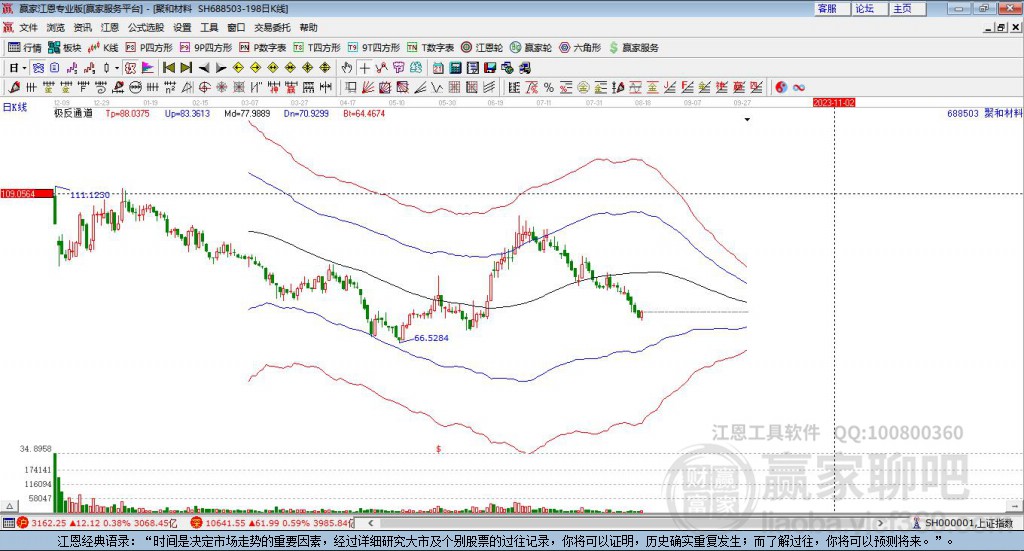Toggle the colorful flag icon in toolbar
Viewport: 1024px width, 551px height.
pos(148,68)
